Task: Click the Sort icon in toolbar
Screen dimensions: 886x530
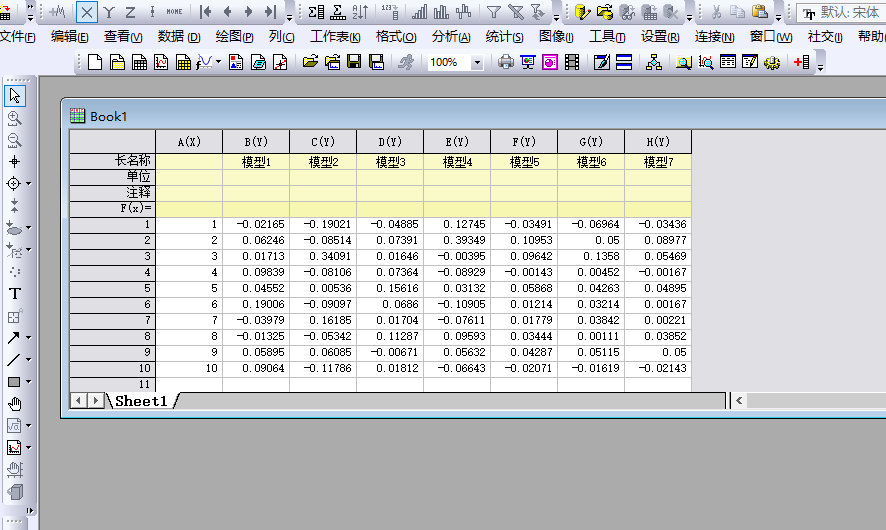Action: tap(360, 12)
